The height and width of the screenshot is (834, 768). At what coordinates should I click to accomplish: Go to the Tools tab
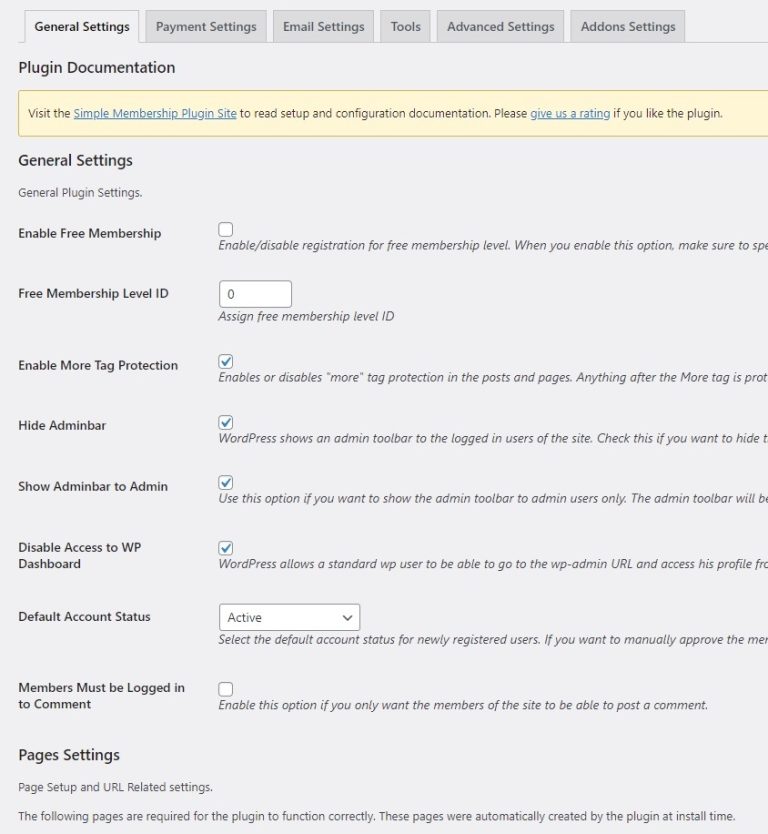(x=405, y=26)
